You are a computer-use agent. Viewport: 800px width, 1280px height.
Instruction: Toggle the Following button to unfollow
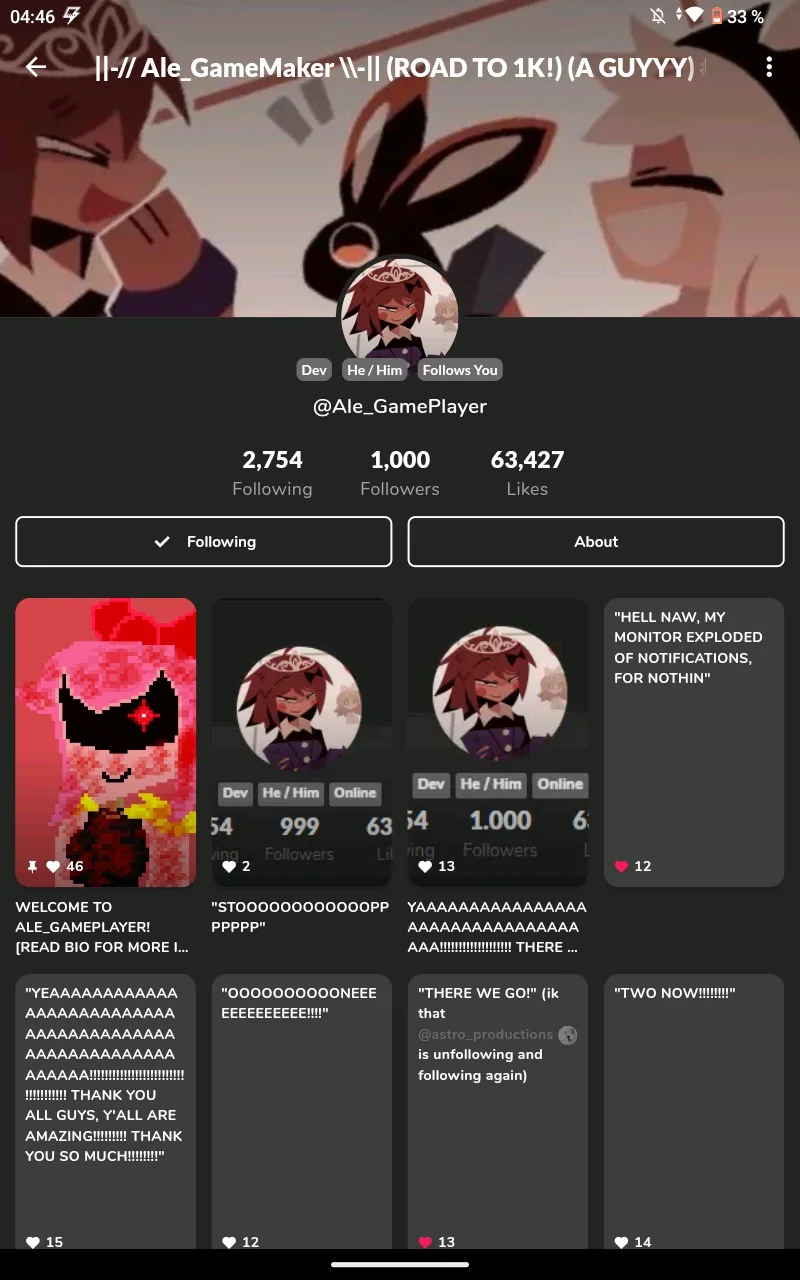(204, 541)
